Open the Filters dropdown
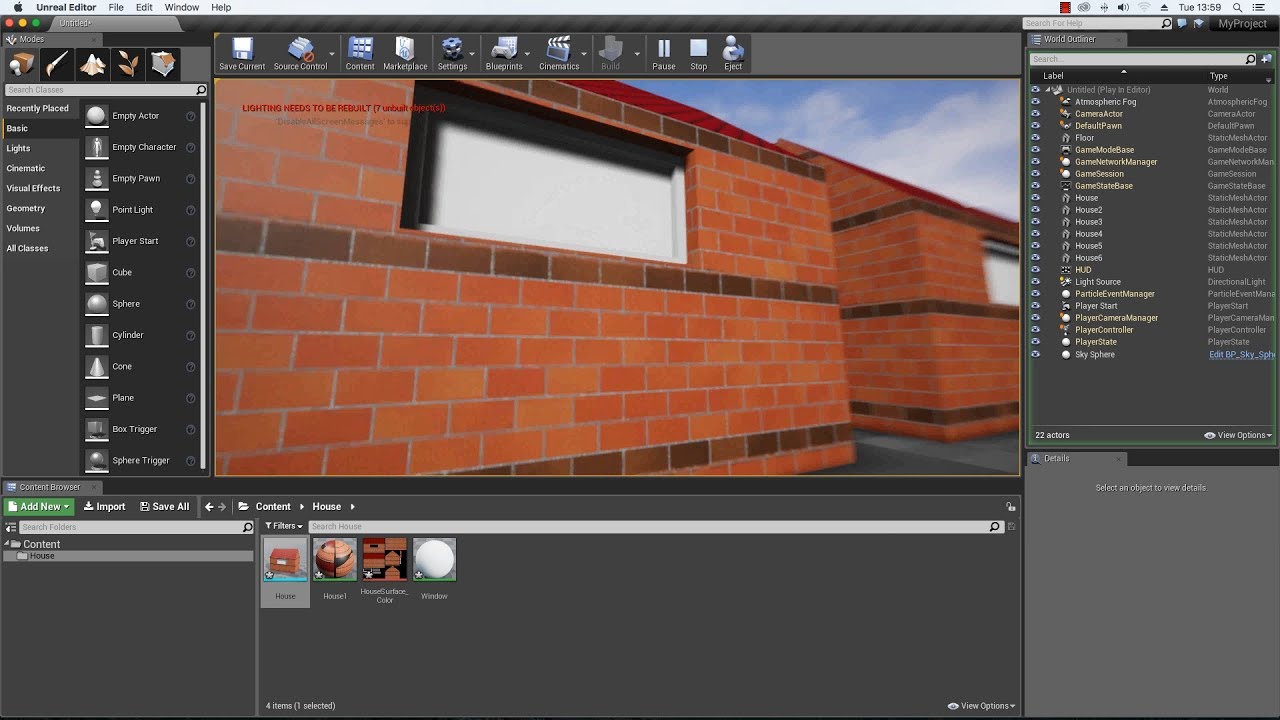Image resolution: width=1280 pixels, height=720 pixels. pos(283,526)
